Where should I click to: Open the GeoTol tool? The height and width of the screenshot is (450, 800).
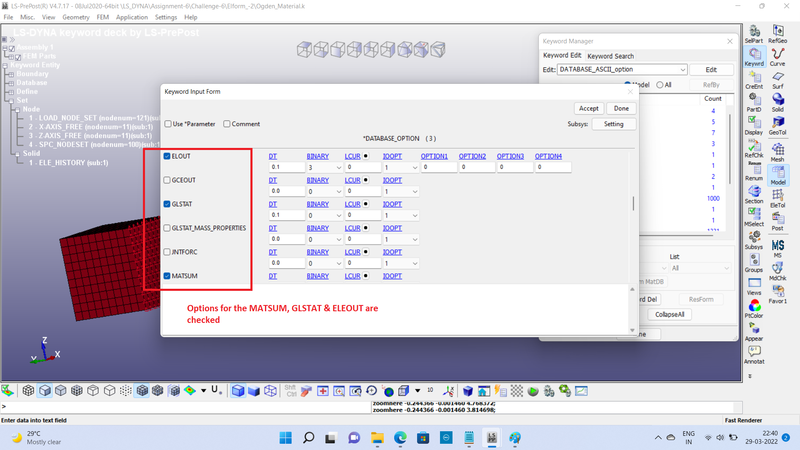(x=778, y=126)
